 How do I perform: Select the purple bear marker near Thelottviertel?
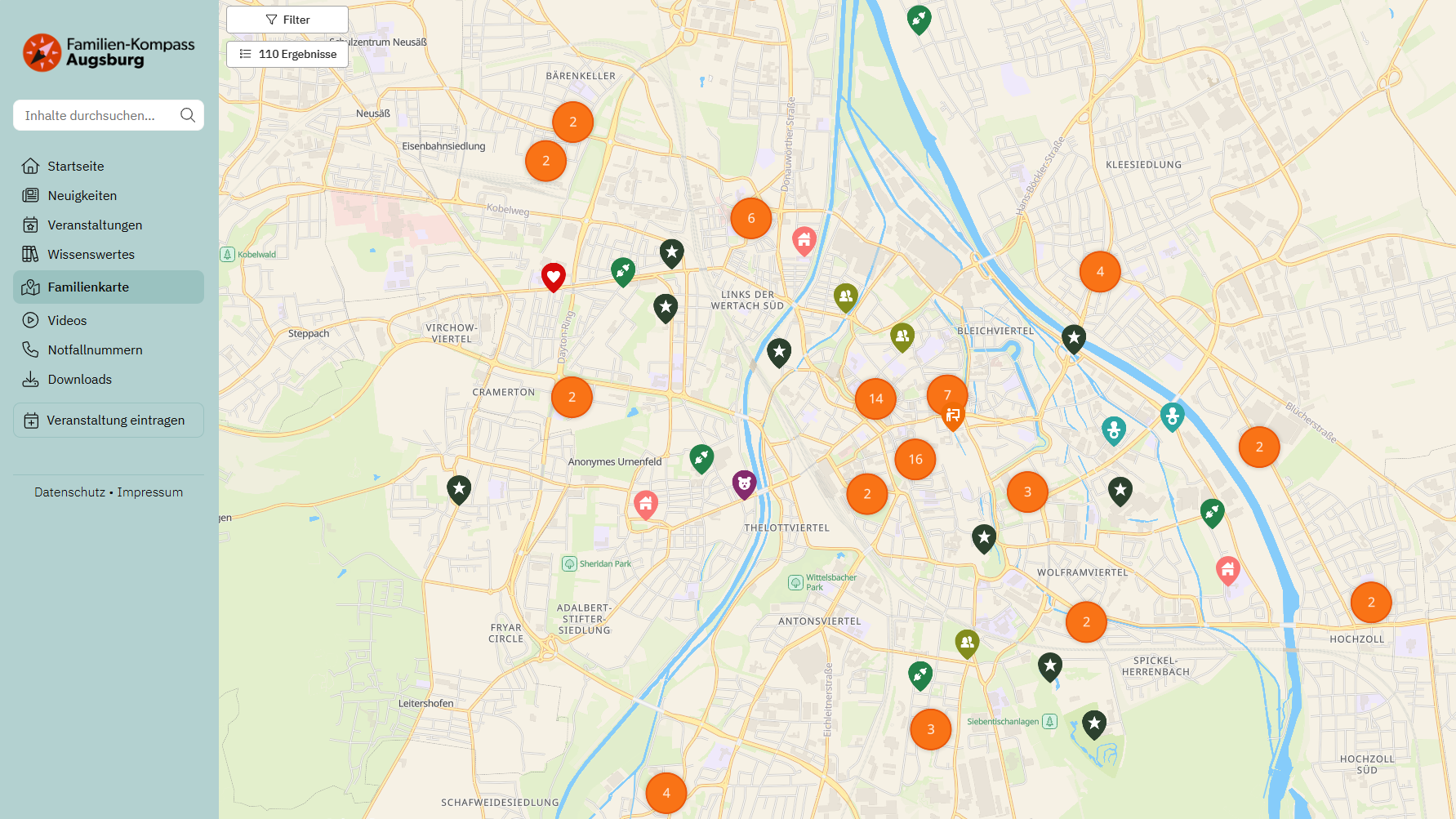[x=744, y=483]
